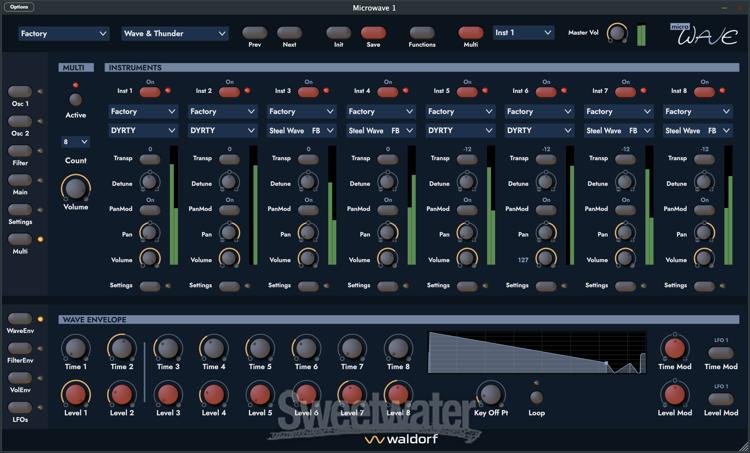Toggle Inst 8 On switch
The image size is (750, 453).
pos(705,91)
